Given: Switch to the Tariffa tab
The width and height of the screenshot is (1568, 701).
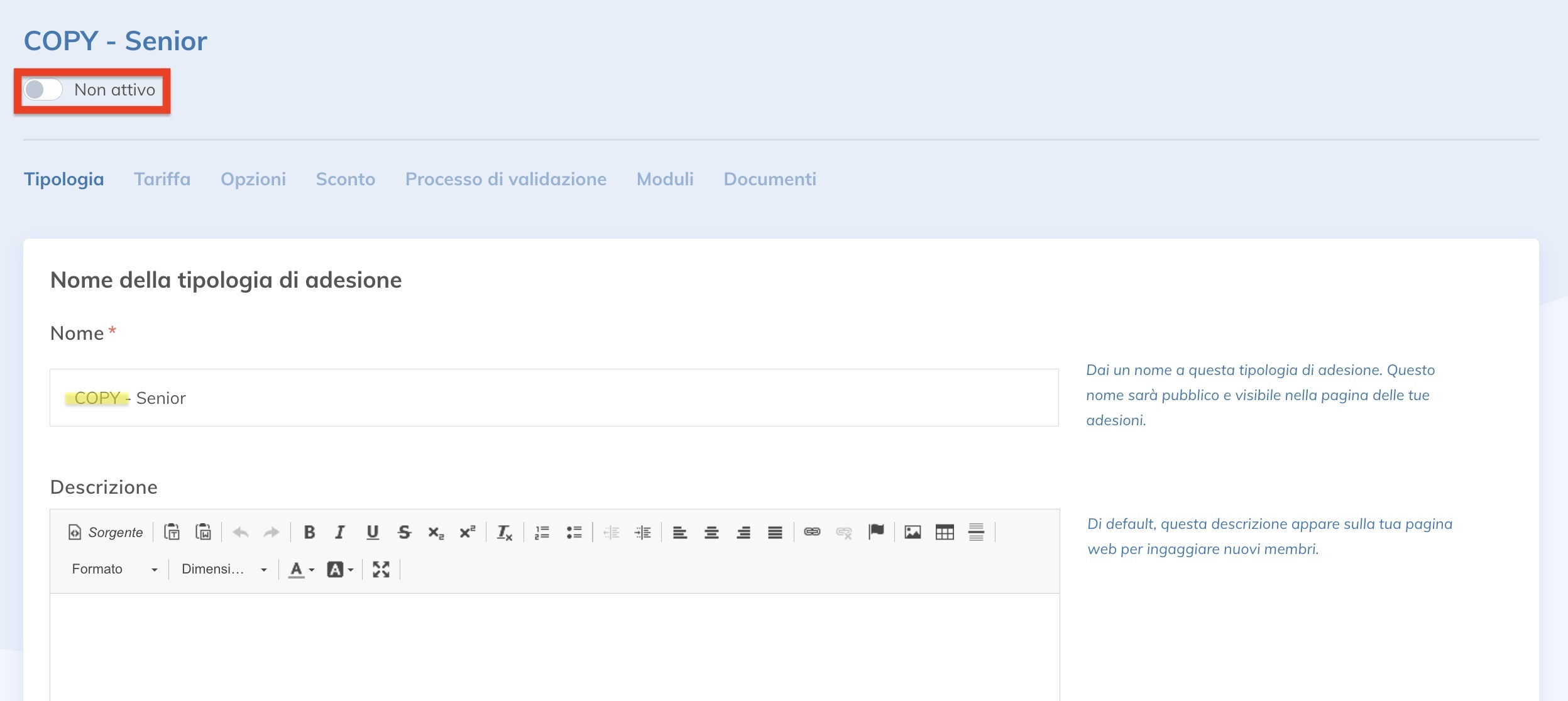Looking at the screenshot, I should click(x=162, y=179).
